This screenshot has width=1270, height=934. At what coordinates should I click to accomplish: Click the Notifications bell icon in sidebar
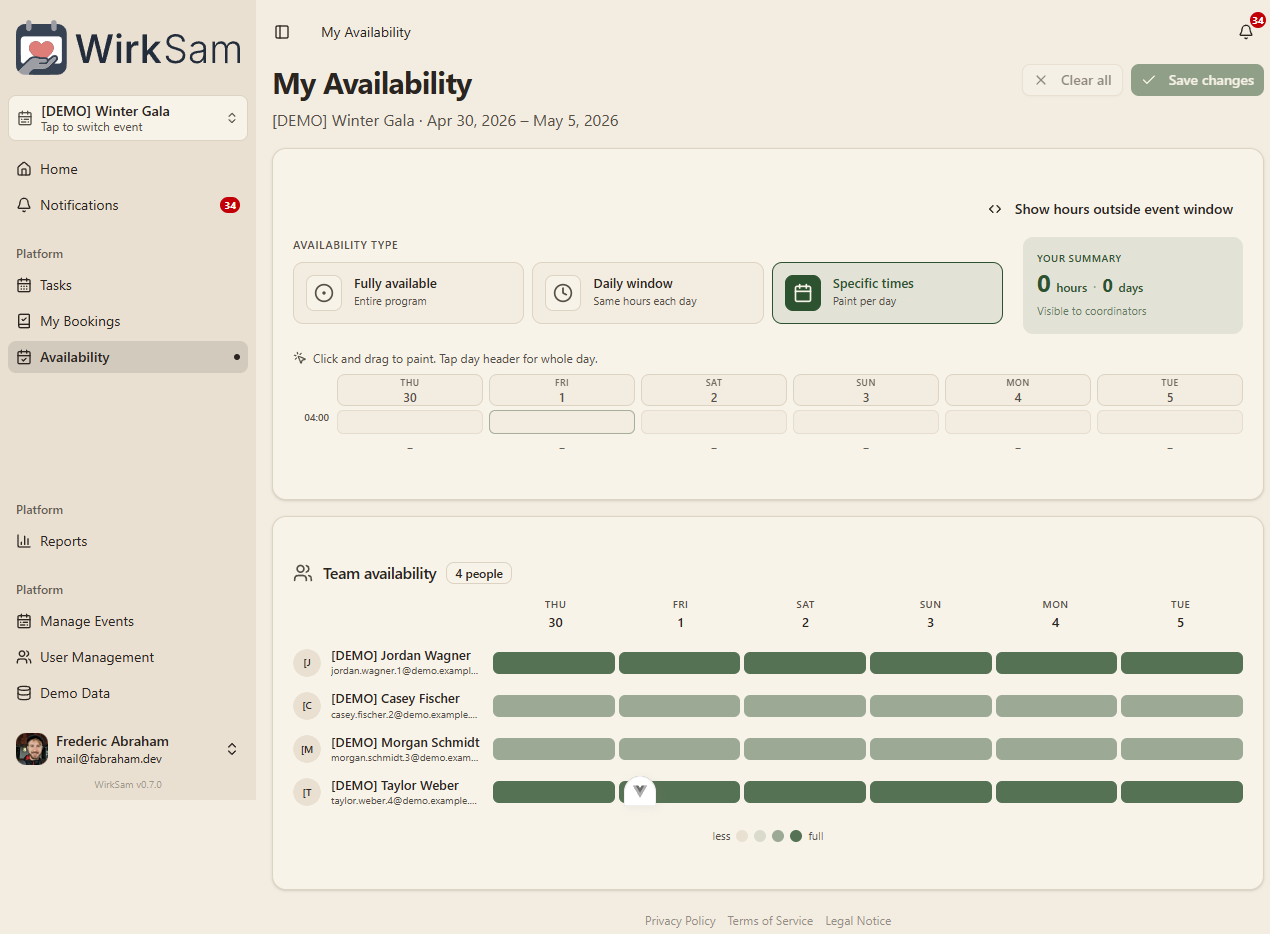[24, 205]
